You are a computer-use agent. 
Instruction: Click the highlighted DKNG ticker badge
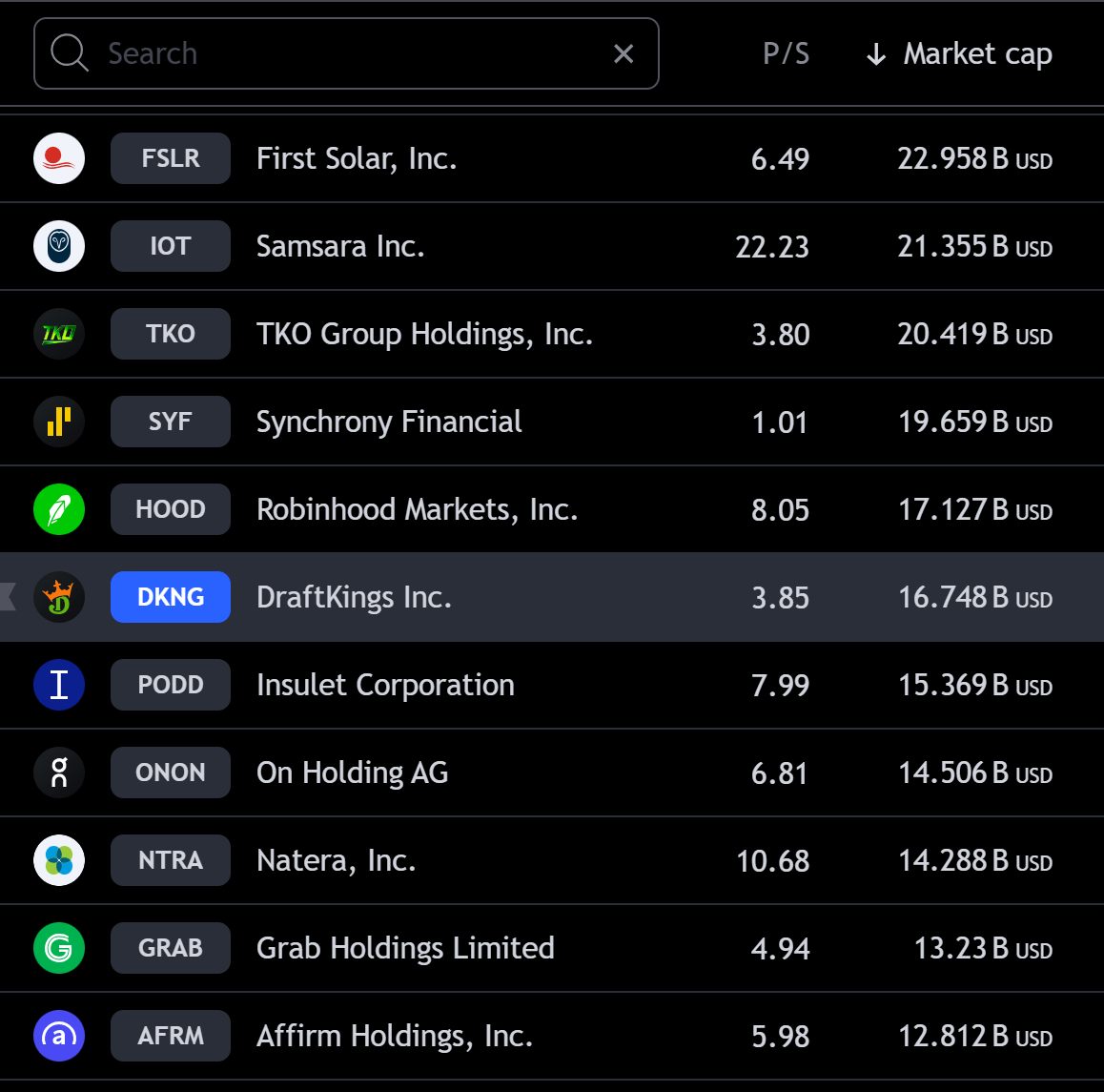[x=171, y=597]
